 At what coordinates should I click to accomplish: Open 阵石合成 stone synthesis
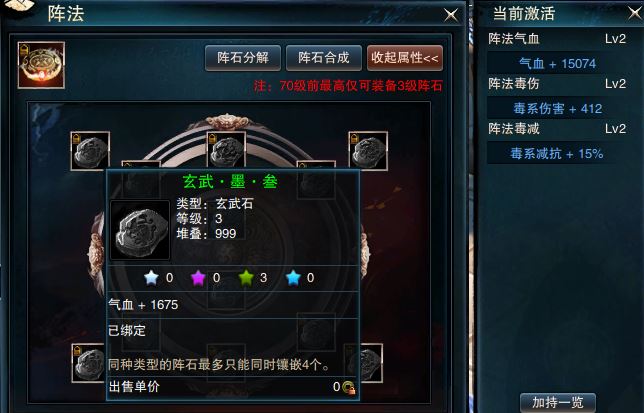coord(324,58)
